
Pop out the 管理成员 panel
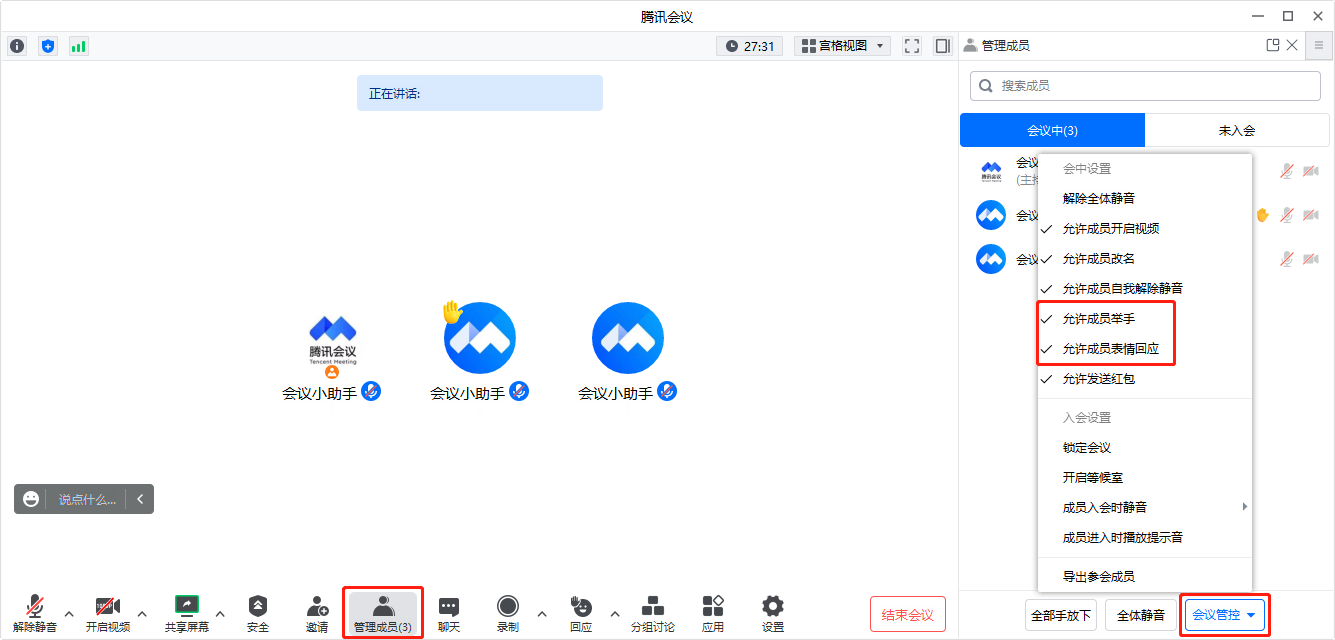[x=1273, y=45]
